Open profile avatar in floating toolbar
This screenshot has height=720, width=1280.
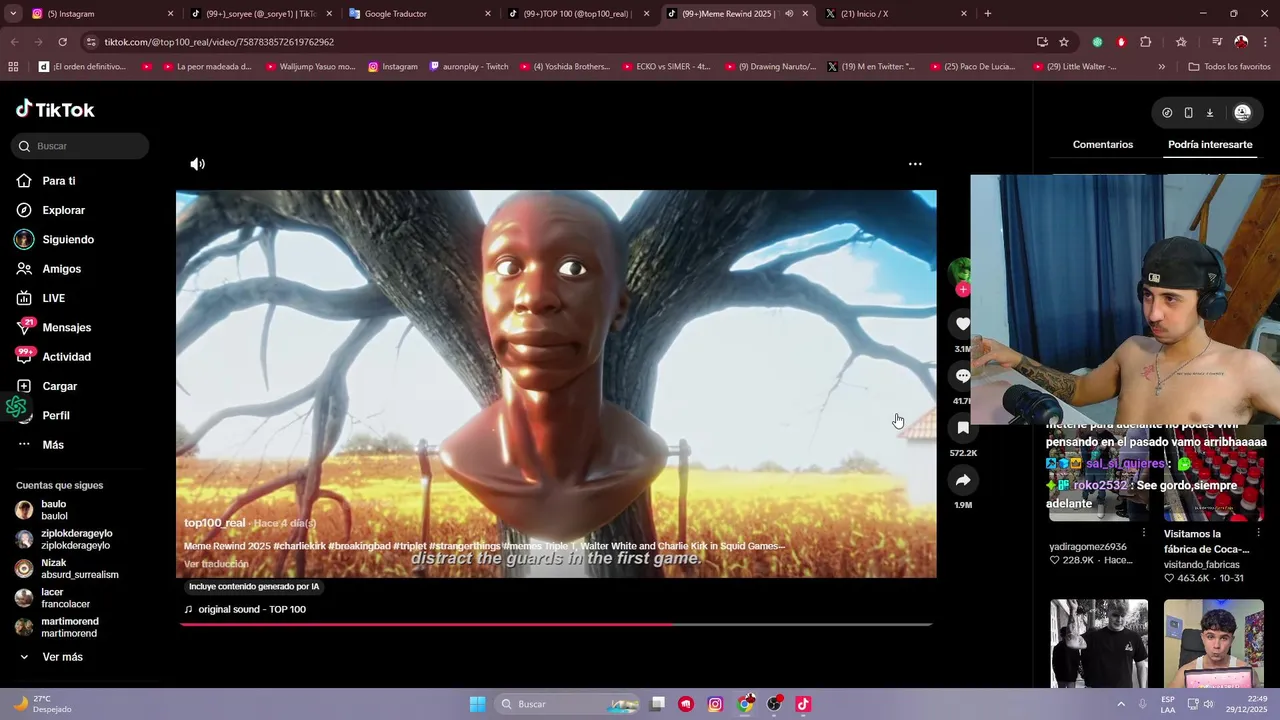tap(1242, 113)
